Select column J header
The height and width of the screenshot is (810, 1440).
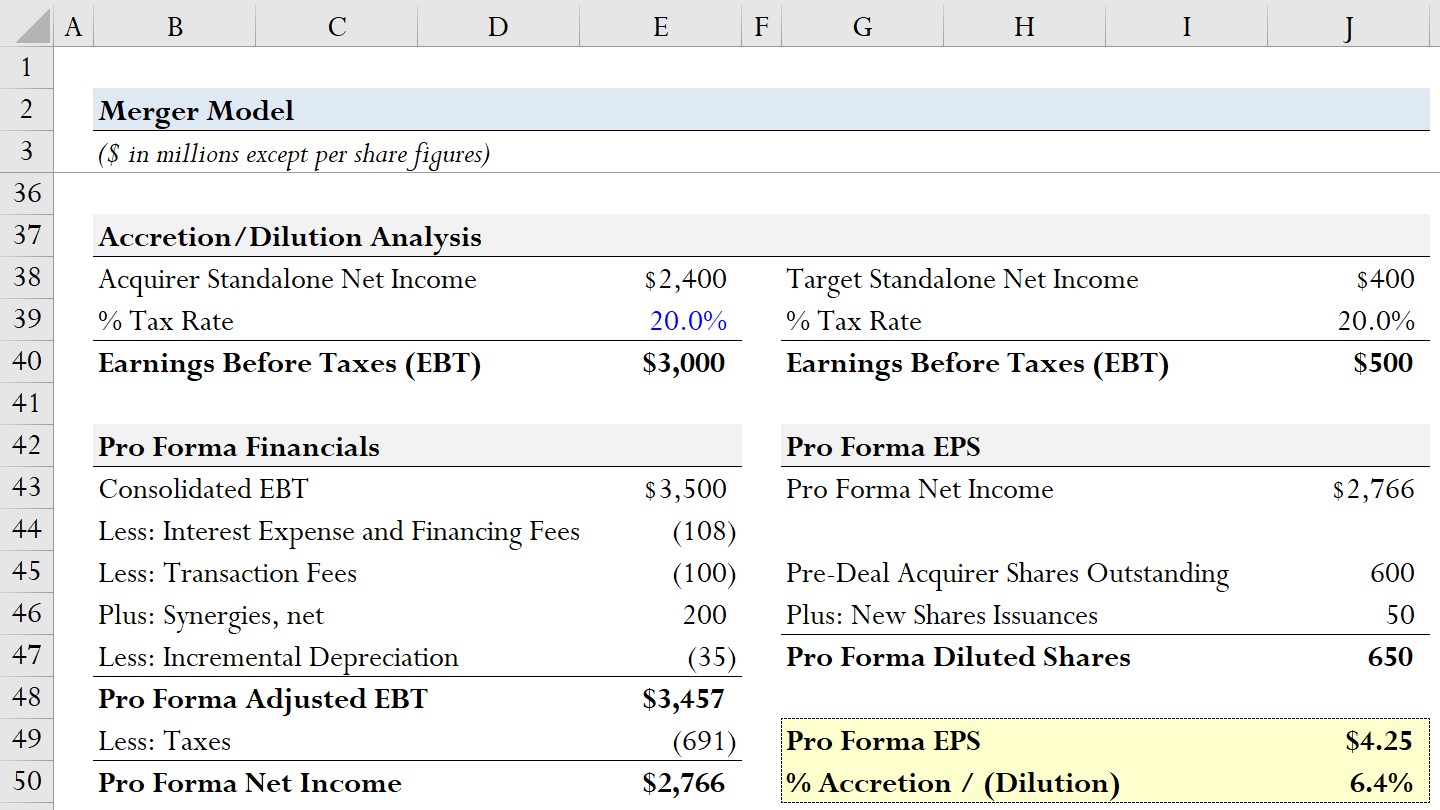tap(1348, 26)
